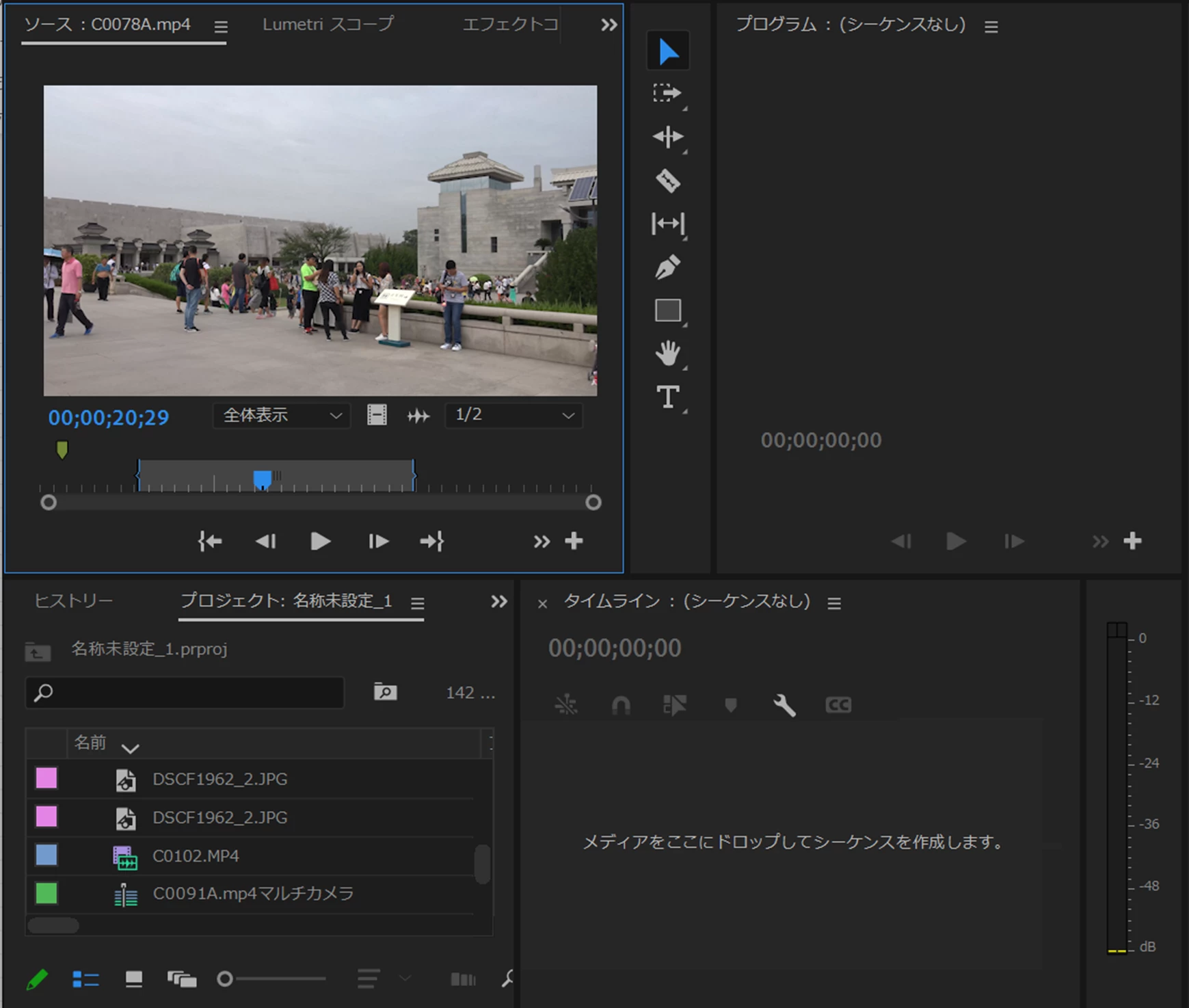Viewport: 1189px width, 1008px height.
Task: Select the プロジェクト: 名称未設定_1 tab
Action: click(286, 601)
